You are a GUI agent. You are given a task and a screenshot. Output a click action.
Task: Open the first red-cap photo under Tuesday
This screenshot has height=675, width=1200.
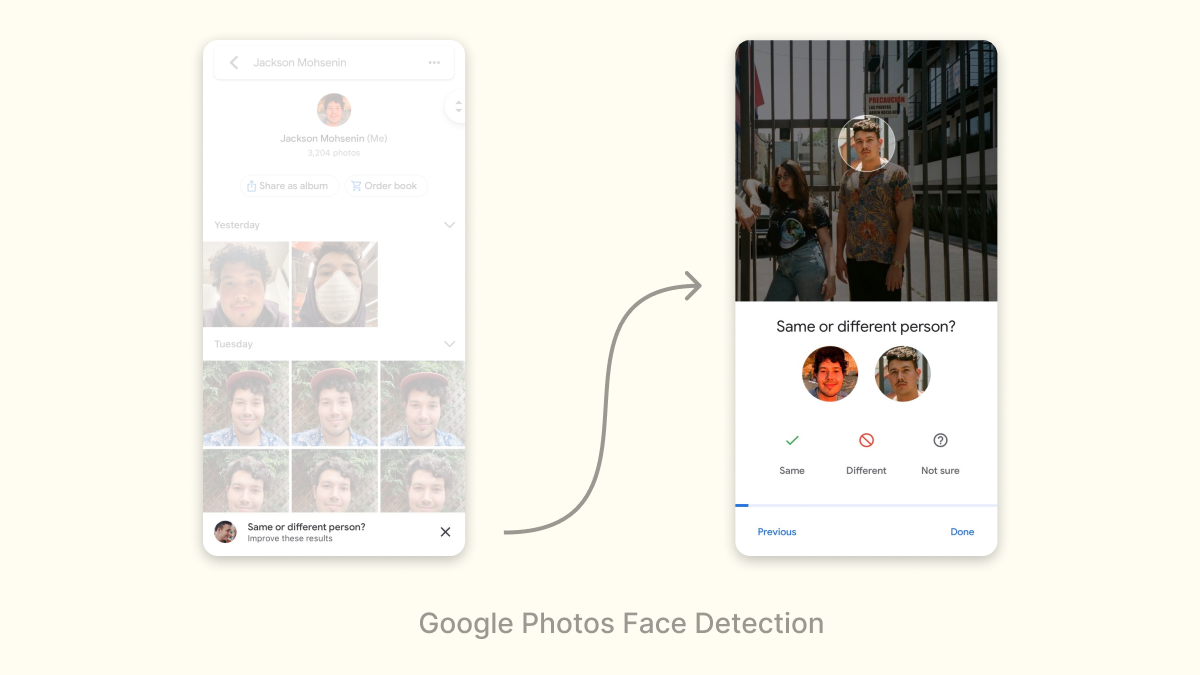tap(246, 404)
